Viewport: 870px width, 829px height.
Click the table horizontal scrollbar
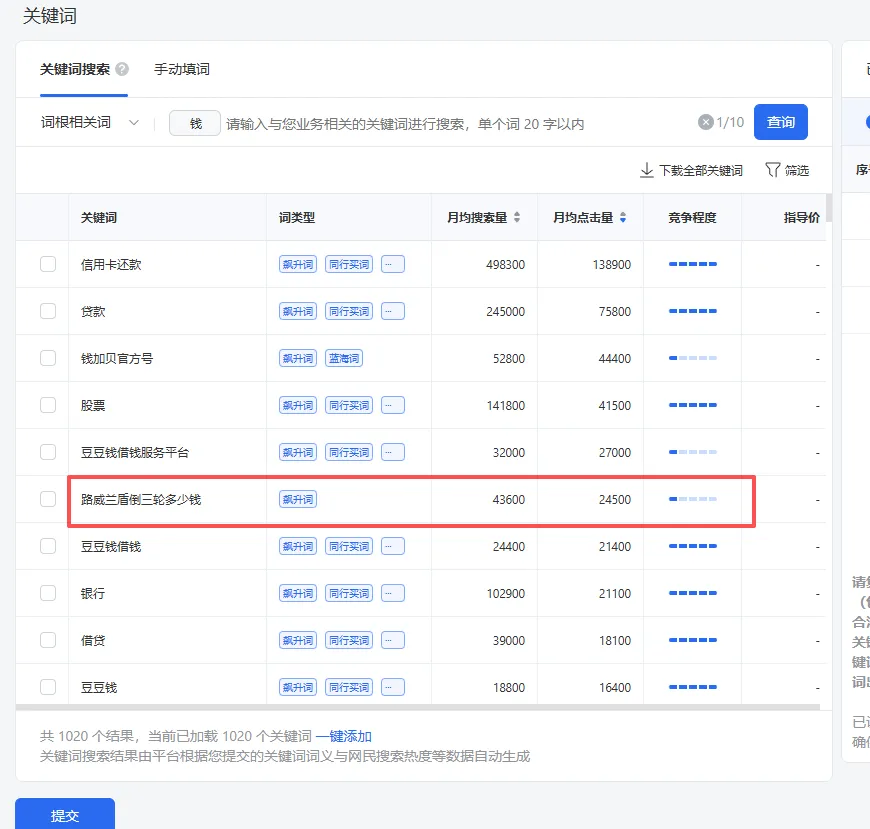(x=418, y=707)
